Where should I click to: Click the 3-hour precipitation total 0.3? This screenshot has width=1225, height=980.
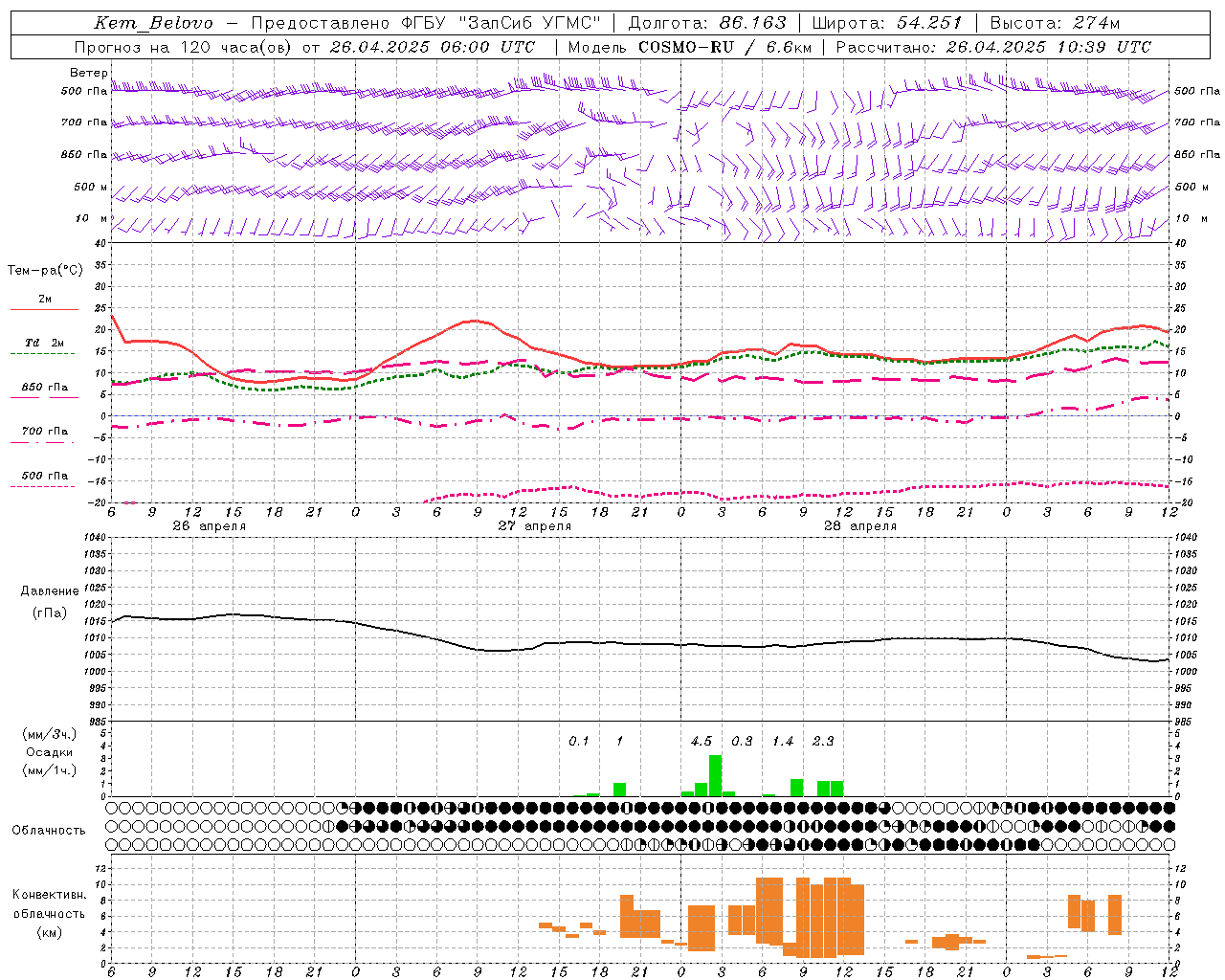pyautogui.click(x=742, y=741)
